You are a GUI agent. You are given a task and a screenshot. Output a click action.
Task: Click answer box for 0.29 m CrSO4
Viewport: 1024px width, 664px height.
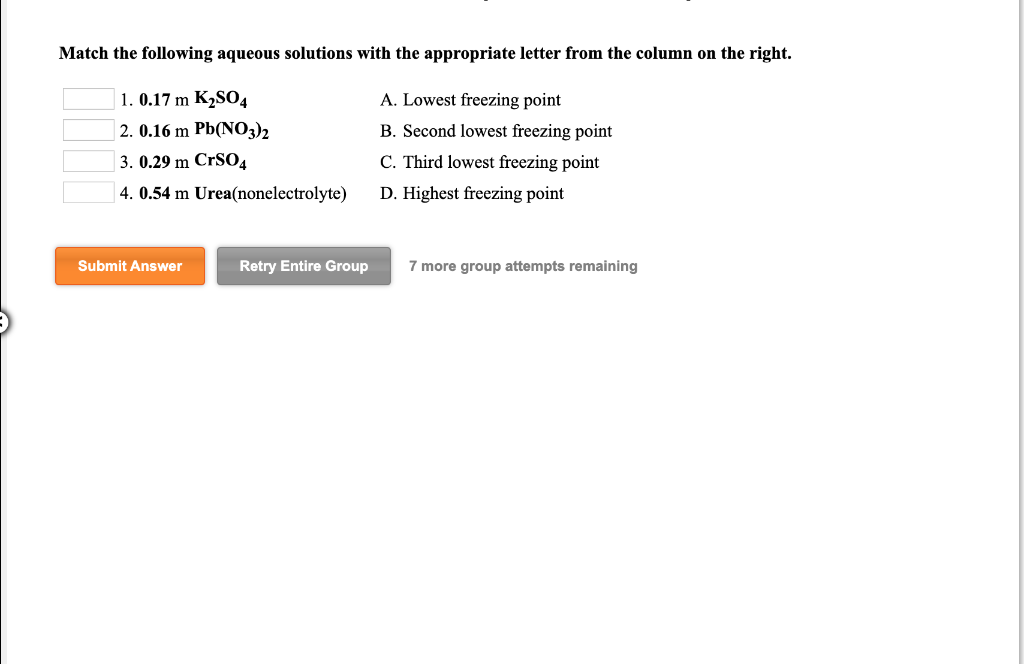(88, 160)
